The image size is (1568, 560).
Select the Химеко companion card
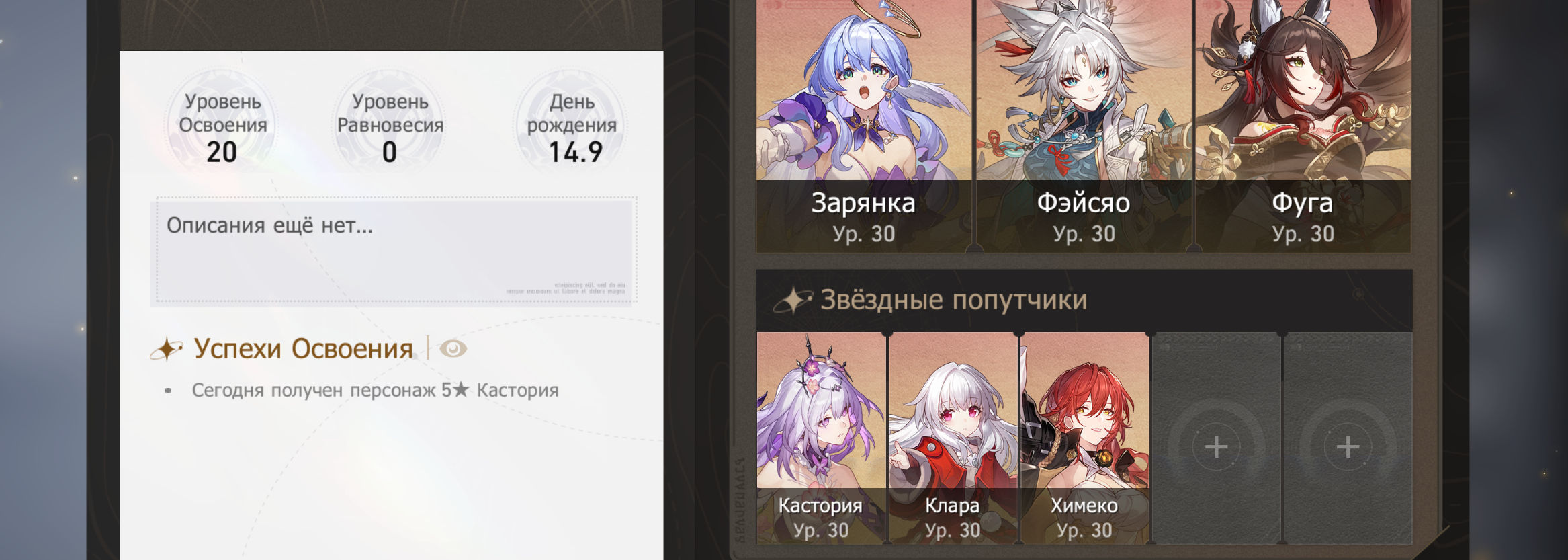[1084, 438]
